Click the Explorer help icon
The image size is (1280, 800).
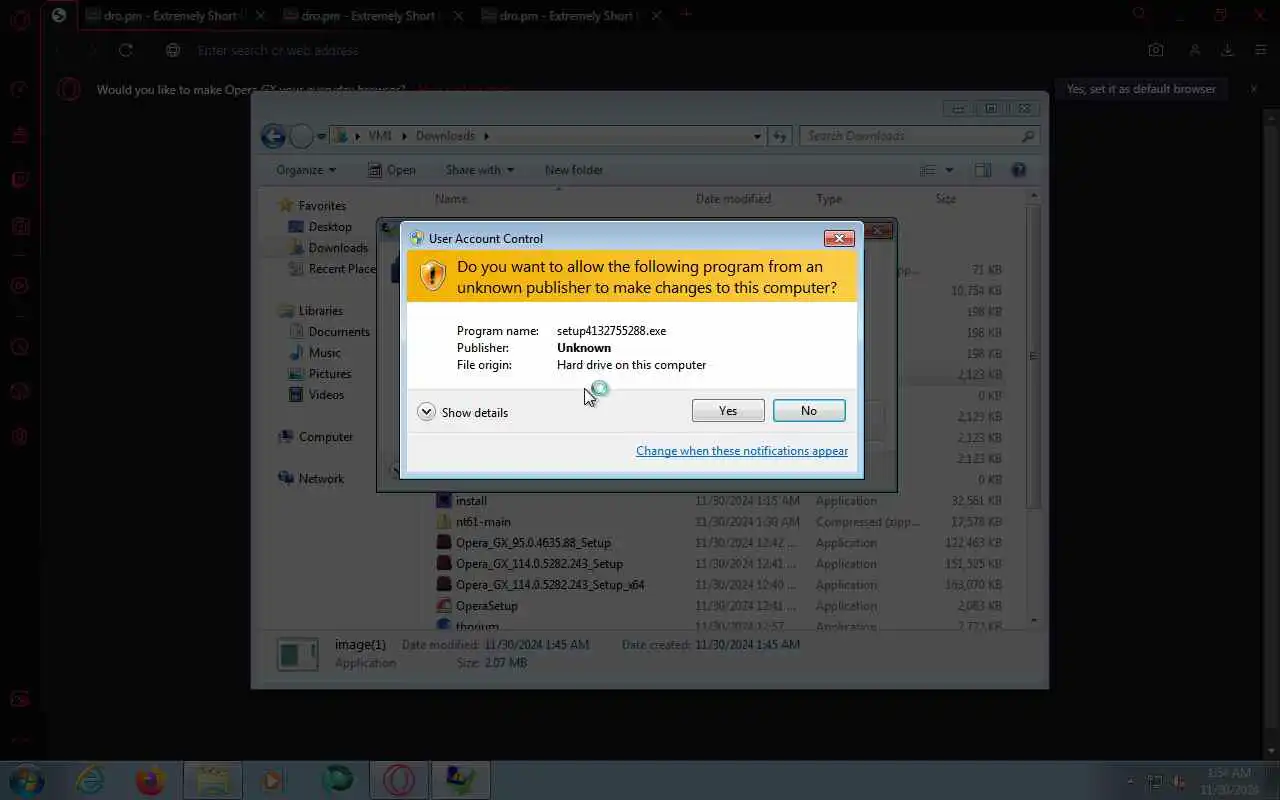1019,170
